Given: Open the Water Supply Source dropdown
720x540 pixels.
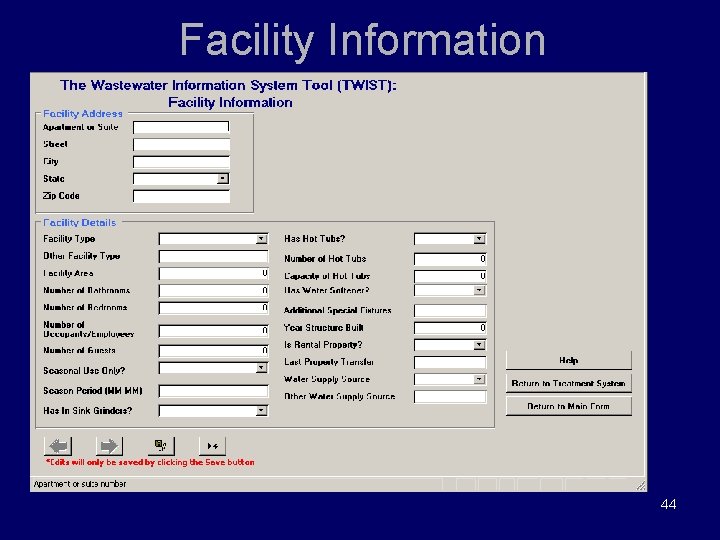Looking at the screenshot, I should (x=479, y=379).
